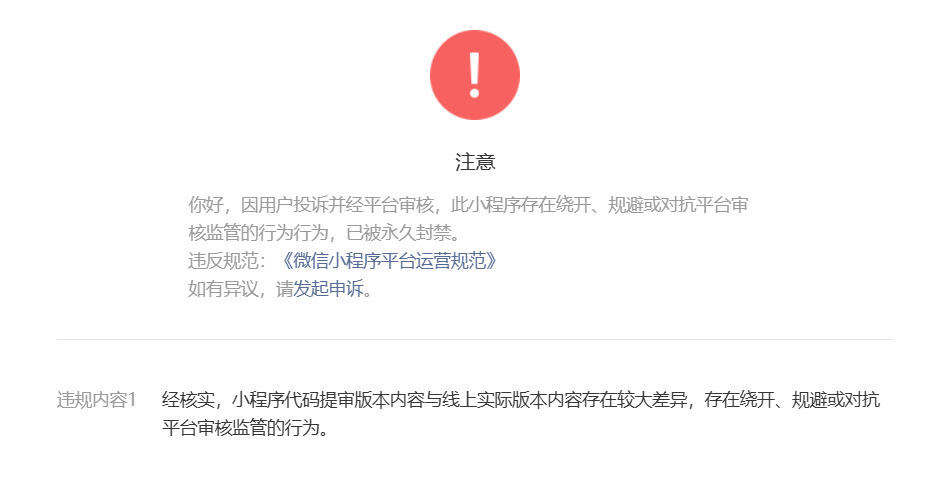The width and height of the screenshot is (951, 491).
Task: Open the 《微信小程序平台运营规范》 link
Action: click(x=388, y=261)
